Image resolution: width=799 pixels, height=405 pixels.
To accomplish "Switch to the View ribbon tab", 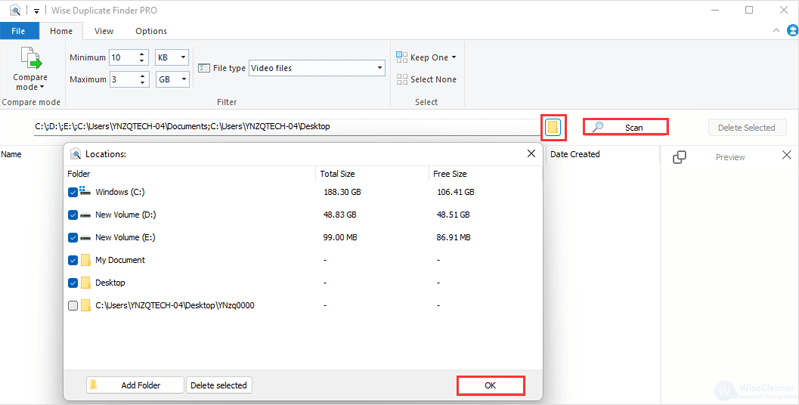I will click(103, 31).
